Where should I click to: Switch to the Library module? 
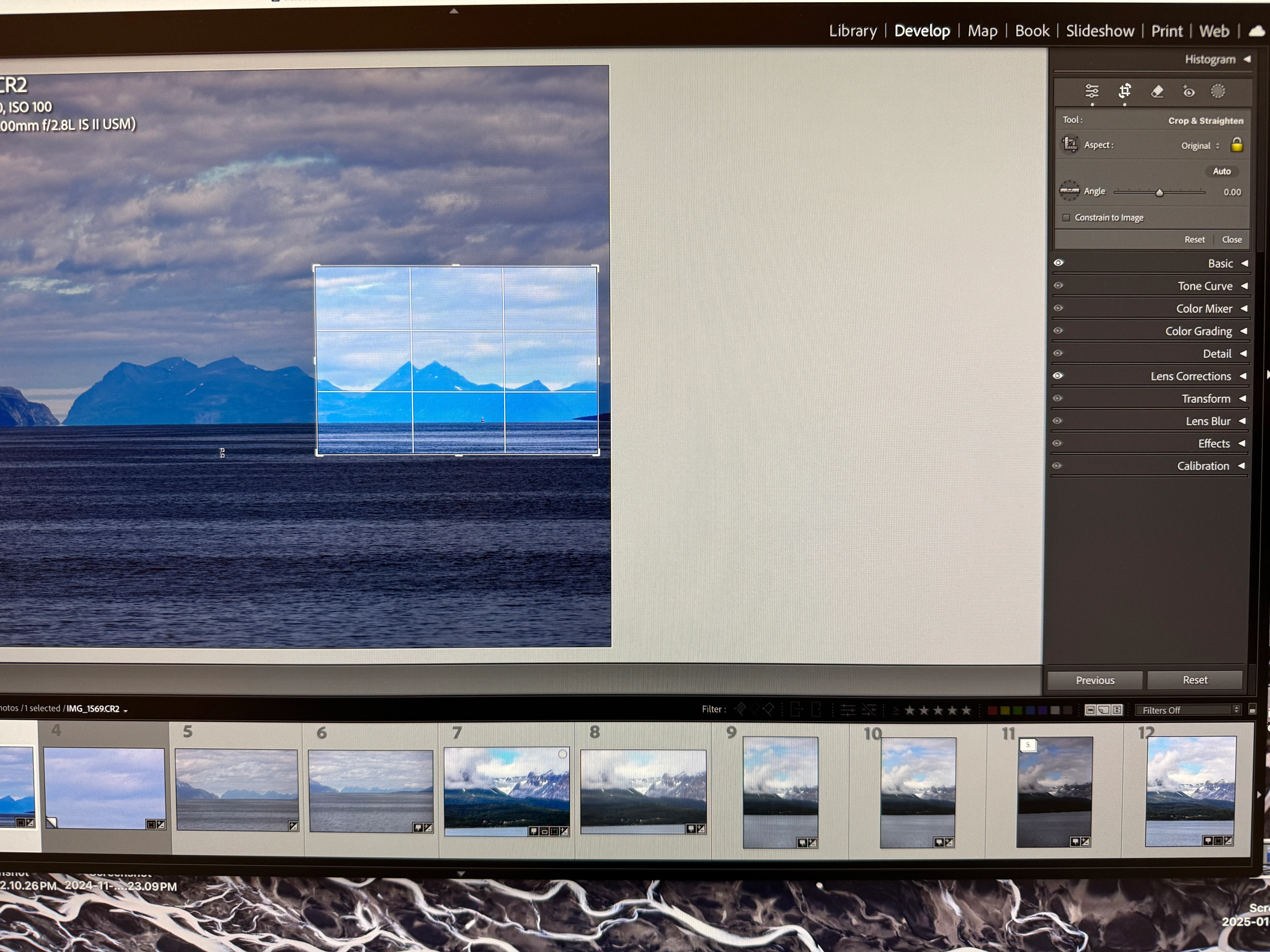[853, 31]
